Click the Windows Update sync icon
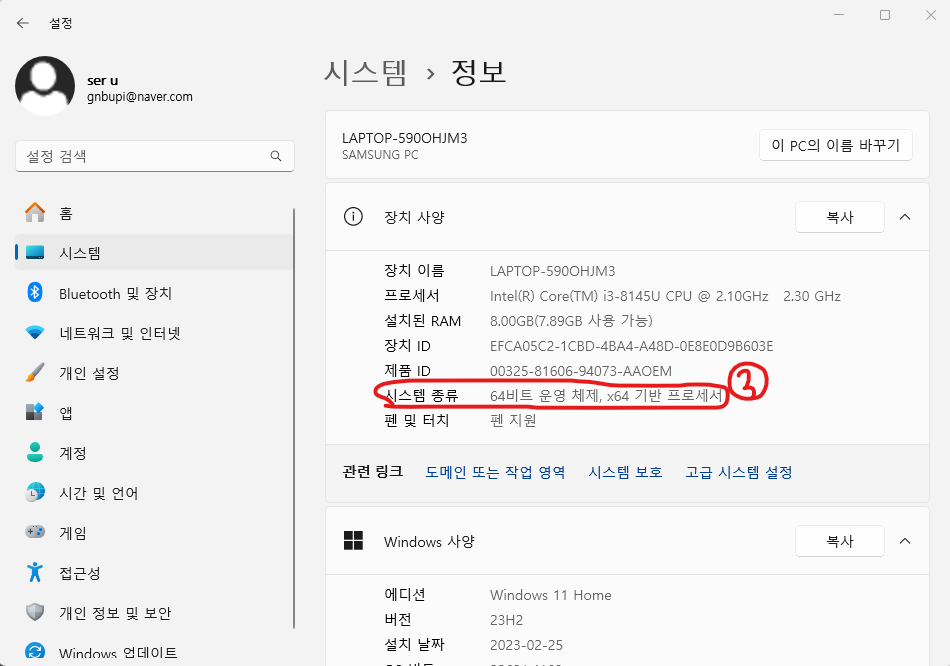The height and width of the screenshot is (666, 950). tap(35, 652)
